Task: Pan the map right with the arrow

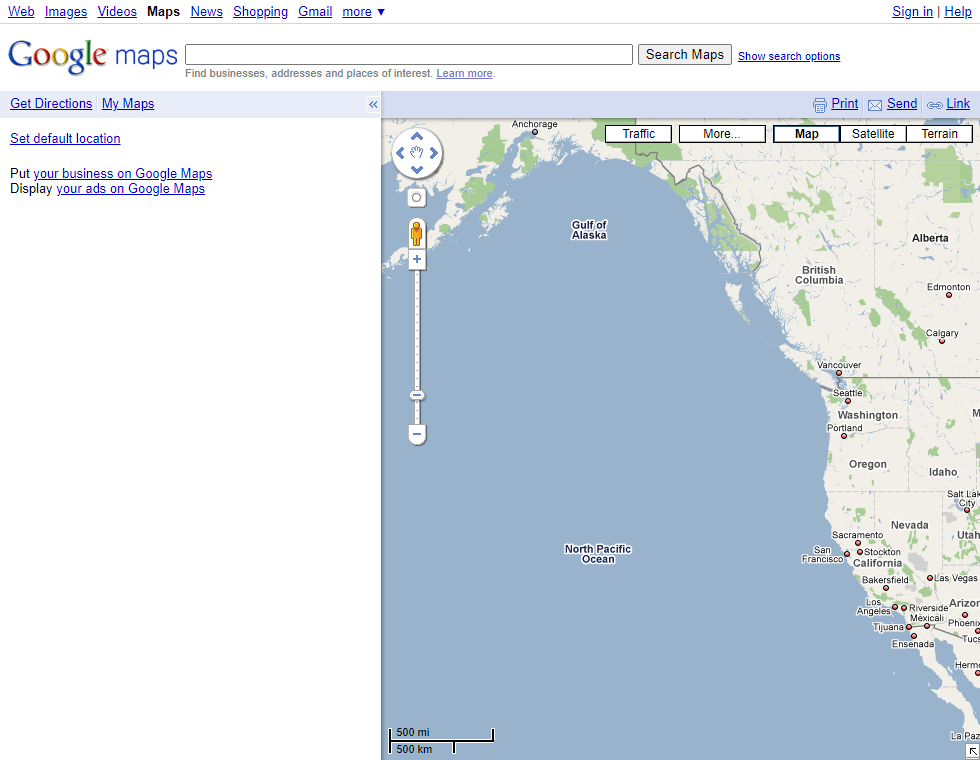Action: coord(434,153)
